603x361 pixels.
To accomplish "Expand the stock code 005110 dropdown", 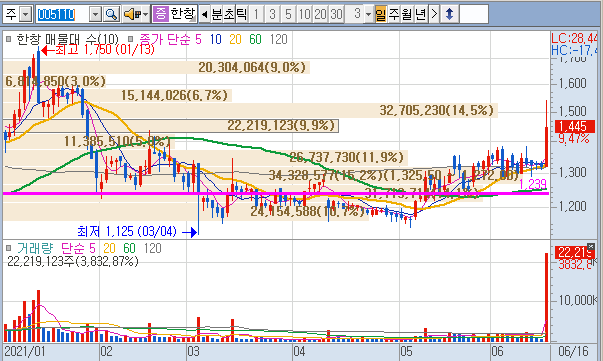I will [x=95, y=15].
